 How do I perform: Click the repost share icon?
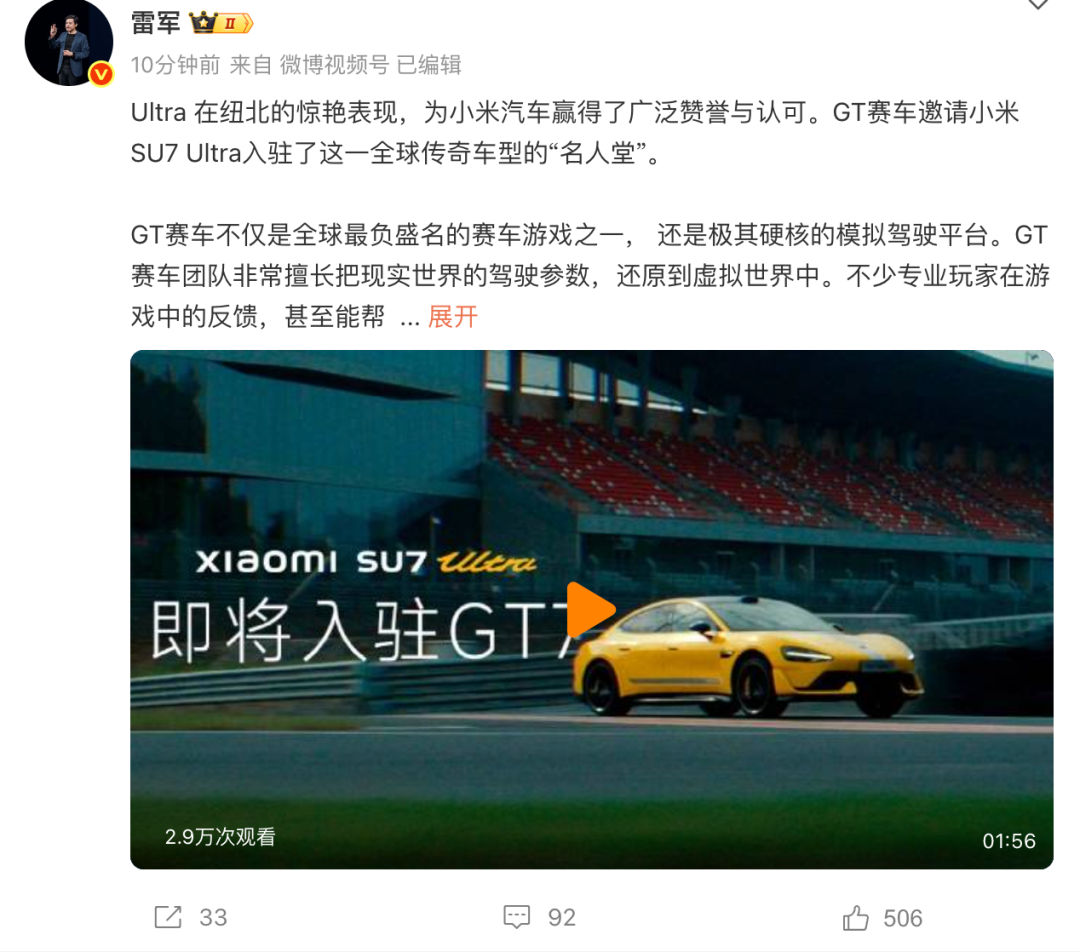tap(168, 917)
